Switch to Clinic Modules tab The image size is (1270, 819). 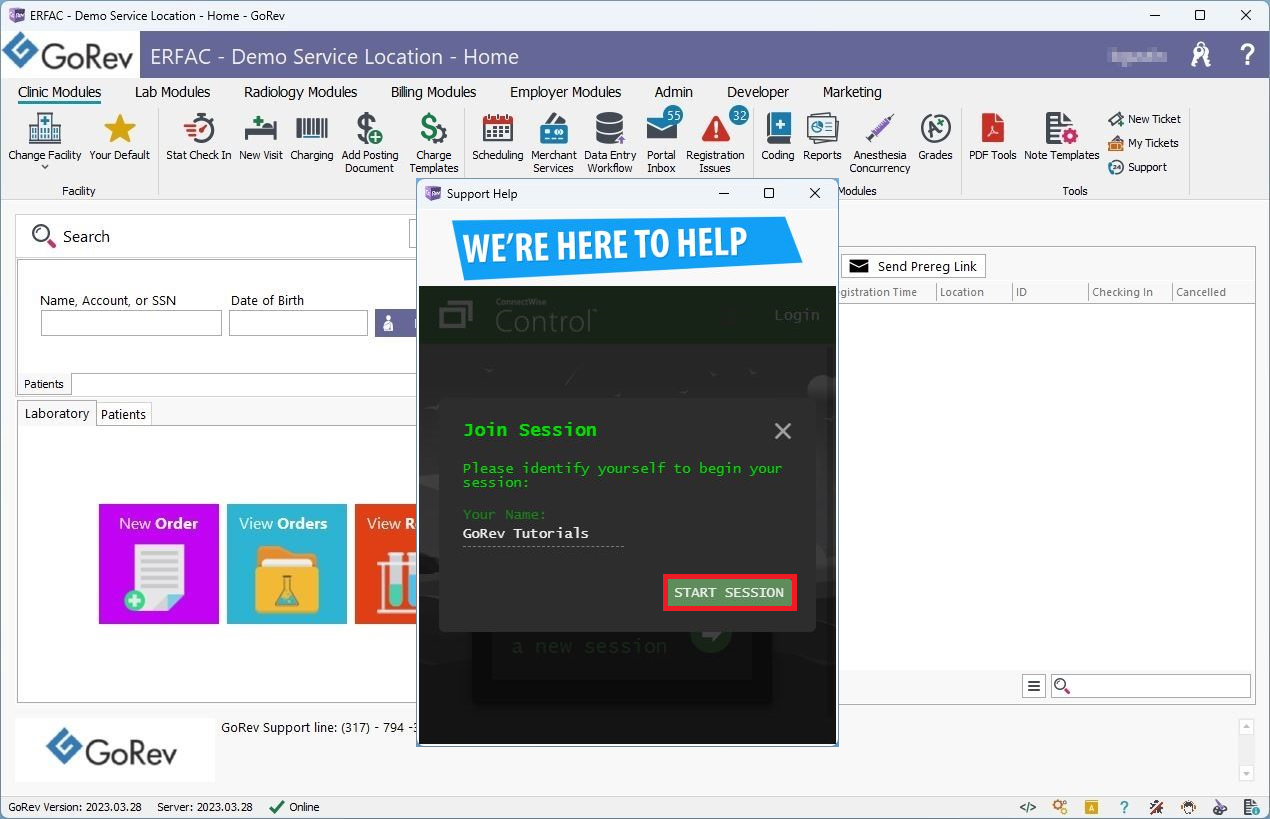coord(59,92)
